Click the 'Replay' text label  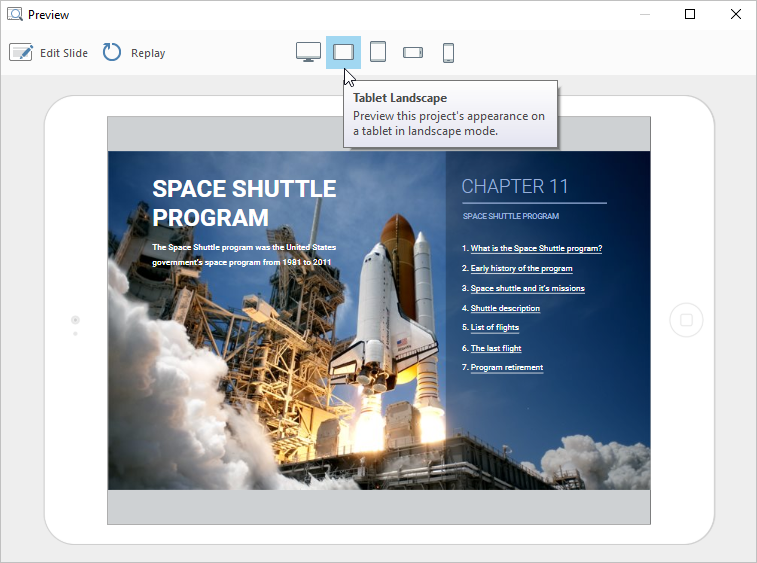(x=148, y=53)
